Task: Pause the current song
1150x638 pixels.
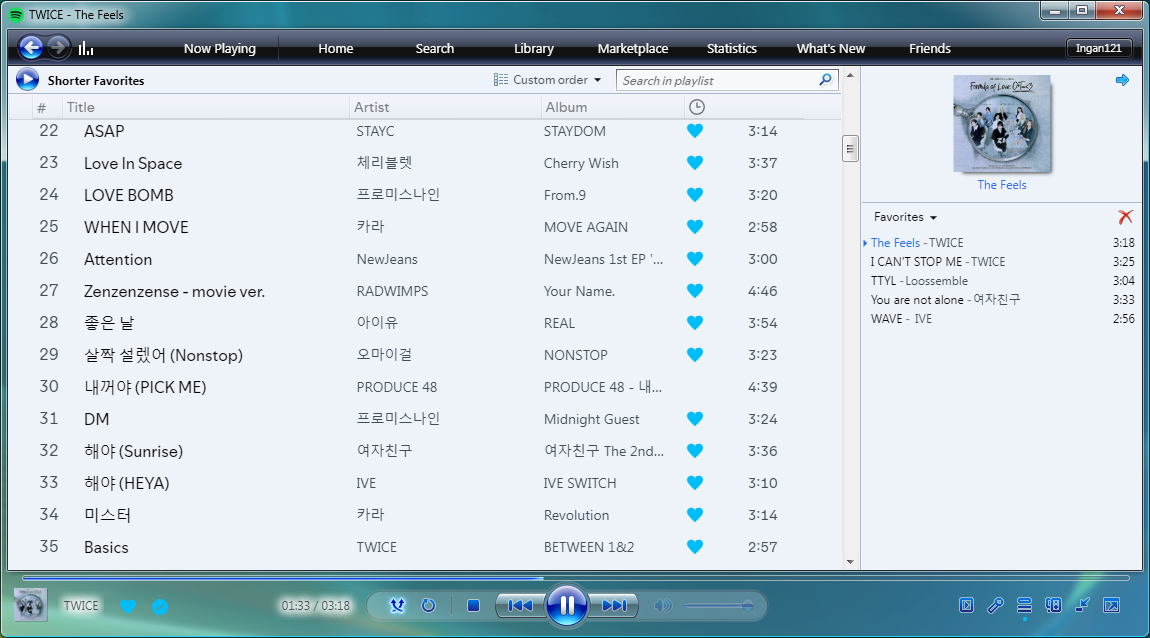Action: (567, 606)
